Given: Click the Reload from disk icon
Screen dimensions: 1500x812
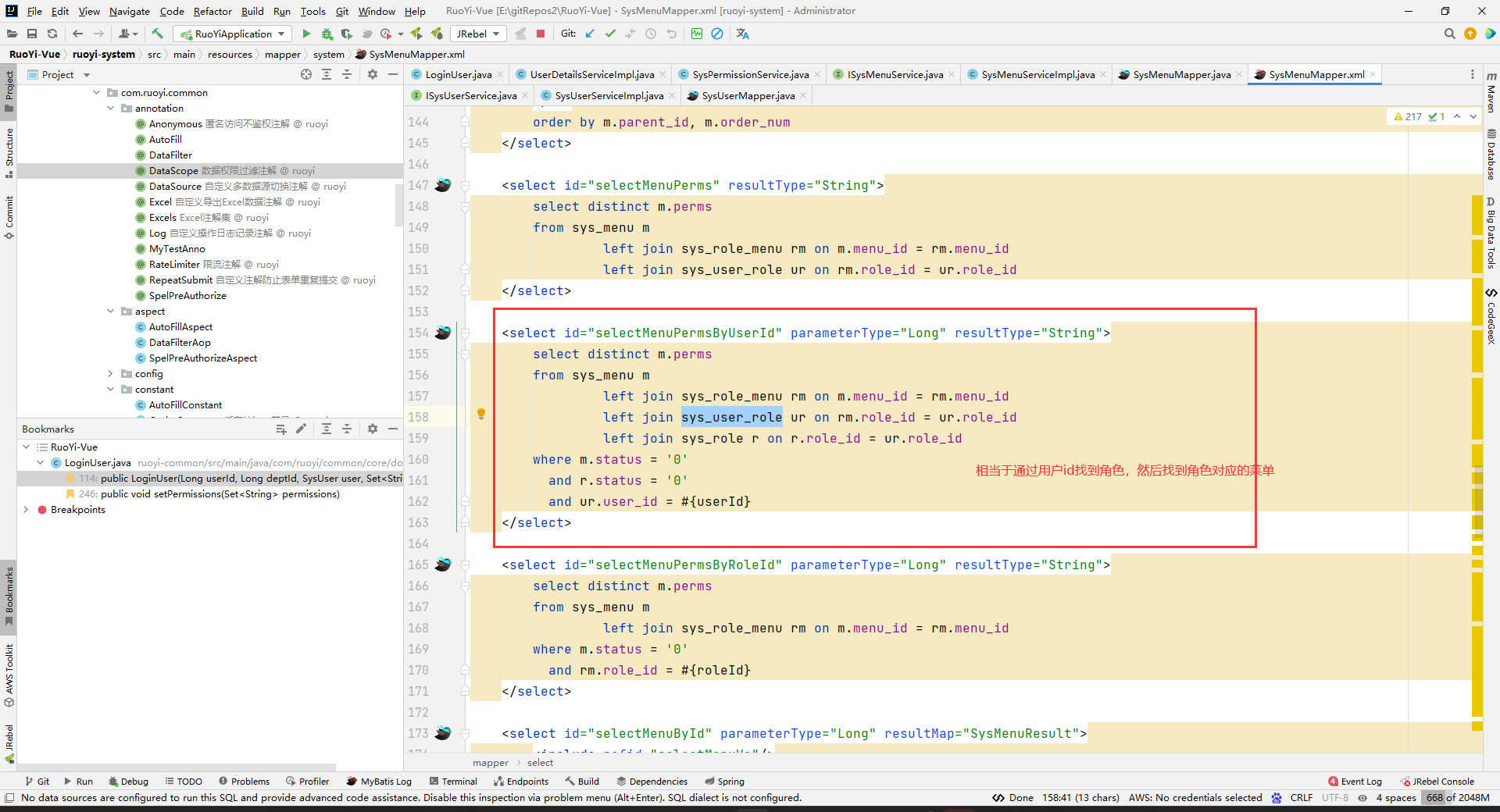Looking at the screenshot, I should point(52,34).
